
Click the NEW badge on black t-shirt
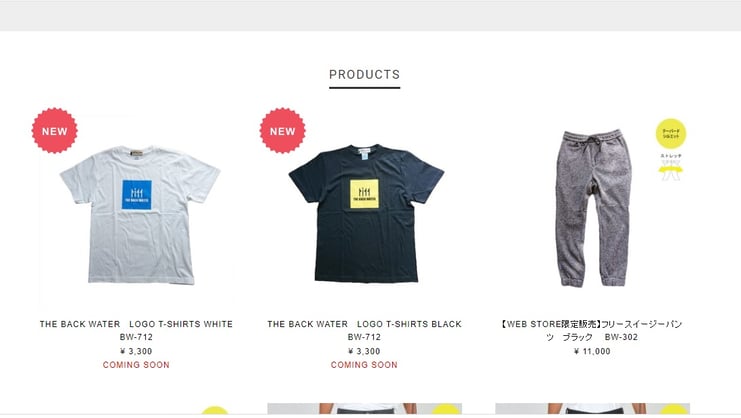(x=282, y=131)
